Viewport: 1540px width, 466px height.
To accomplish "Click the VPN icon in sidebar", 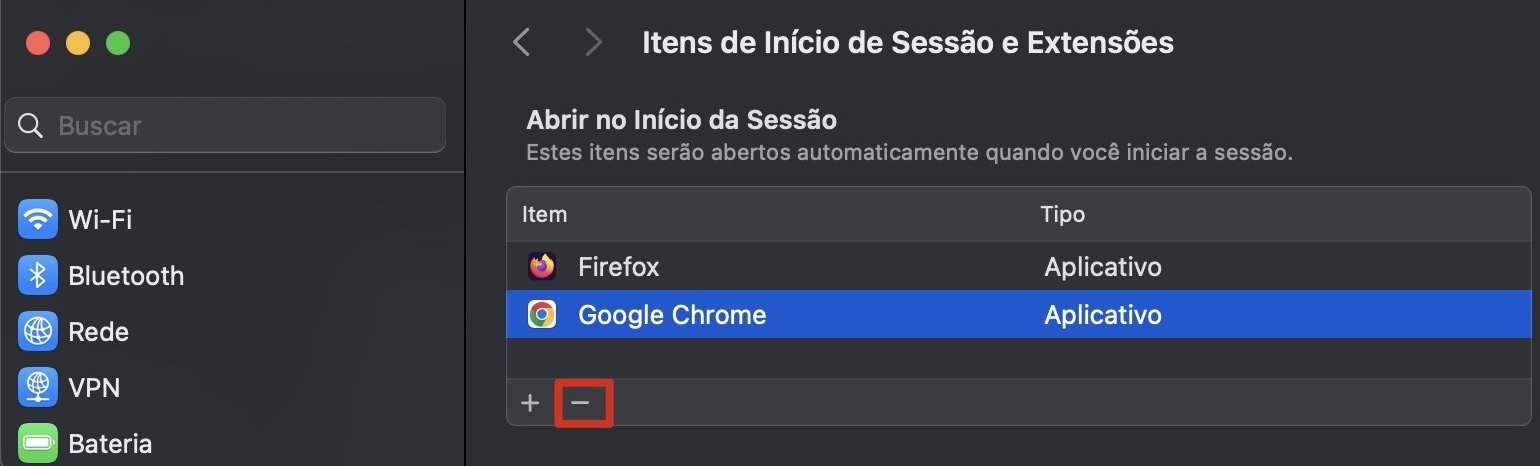I will (38, 387).
